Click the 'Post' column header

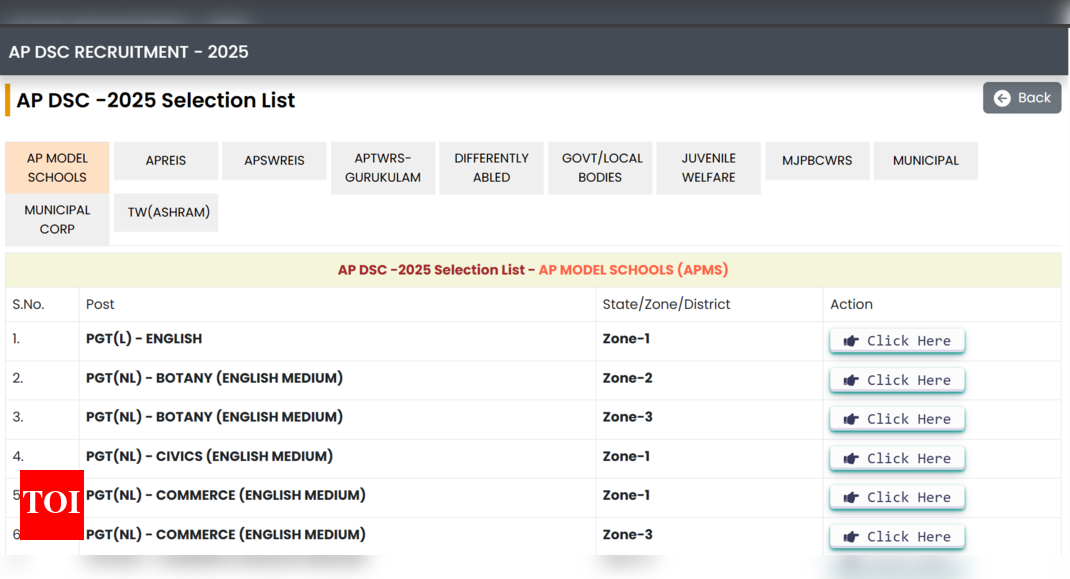pyautogui.click(x=100, y=305)
